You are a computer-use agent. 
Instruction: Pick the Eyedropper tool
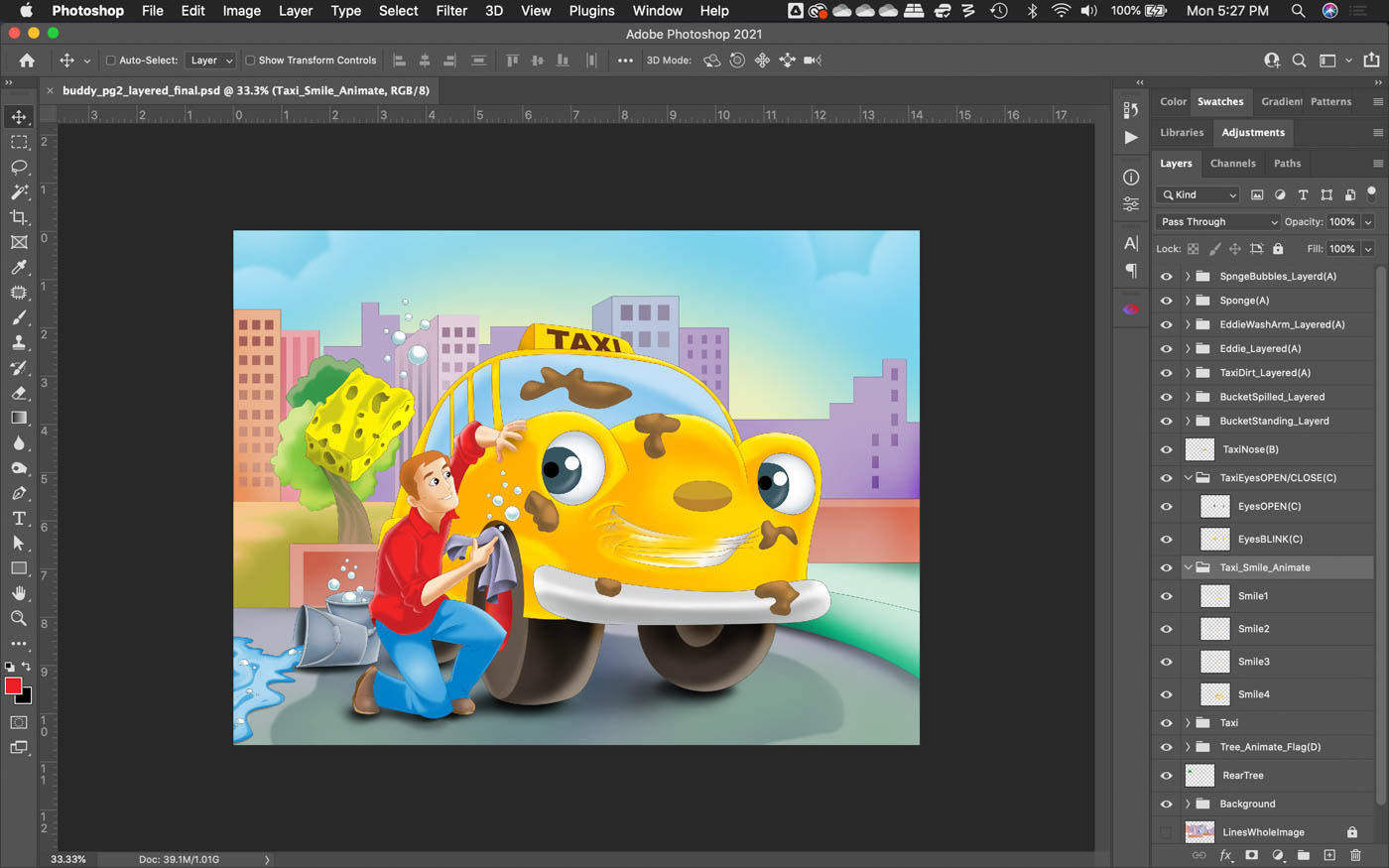[19, 267]
